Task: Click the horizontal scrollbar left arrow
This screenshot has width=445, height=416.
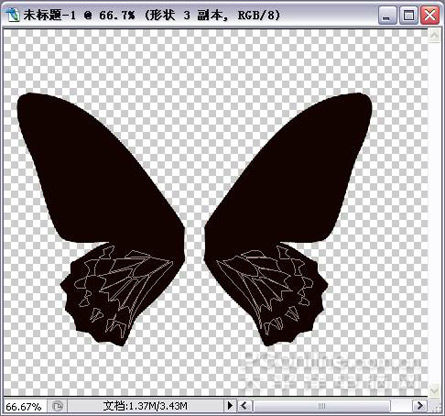Action: 244,406
